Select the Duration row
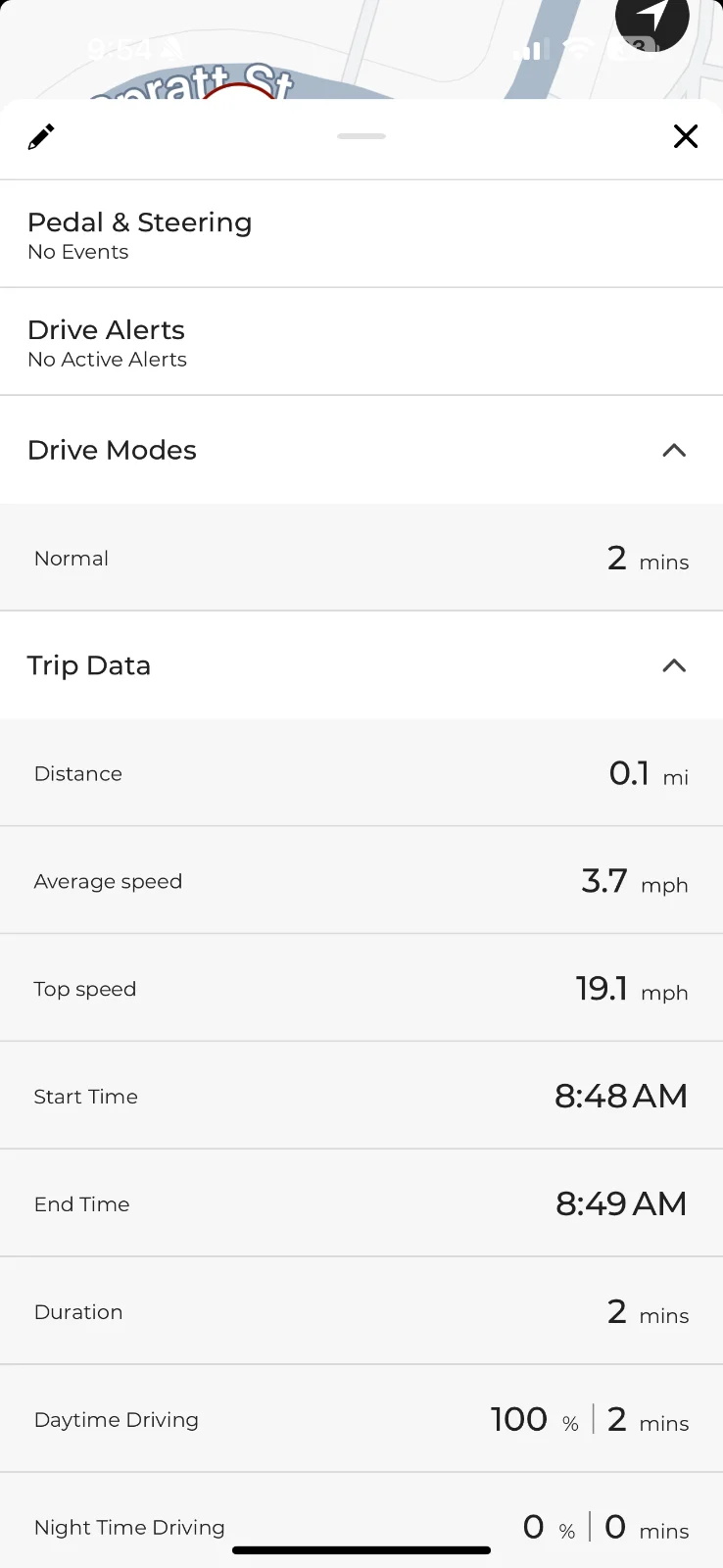 pyautogui.click(x=361, y=1311)
